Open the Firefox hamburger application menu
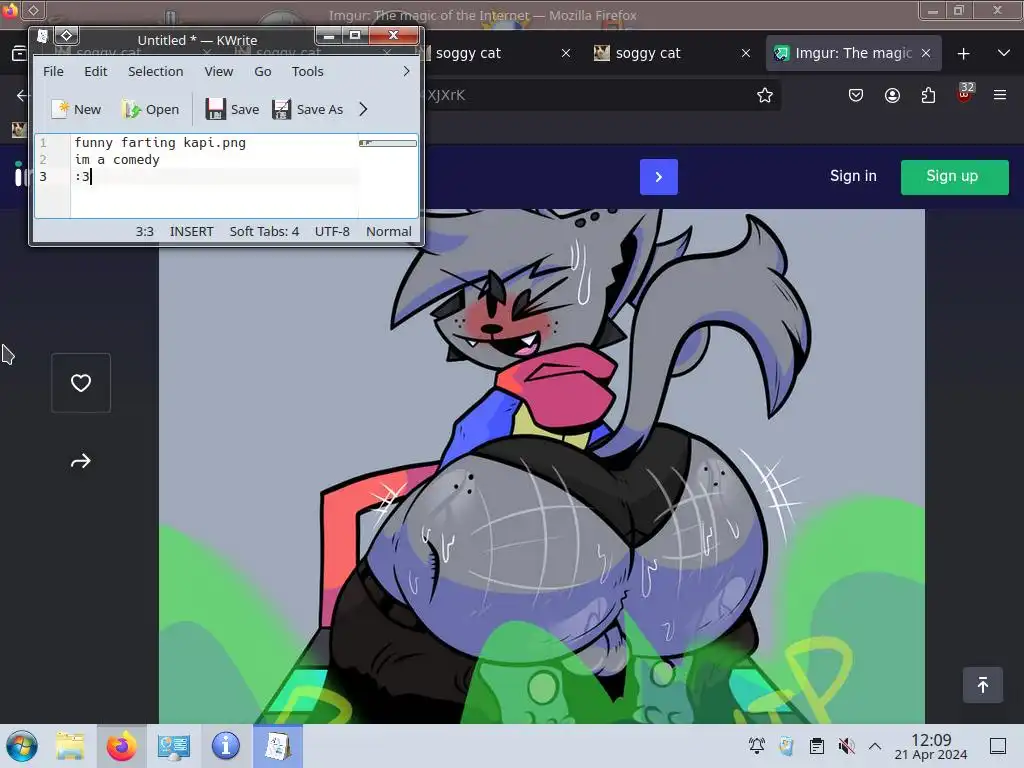Screen dimensions: 1024x768 click(x=1000, y=95)
